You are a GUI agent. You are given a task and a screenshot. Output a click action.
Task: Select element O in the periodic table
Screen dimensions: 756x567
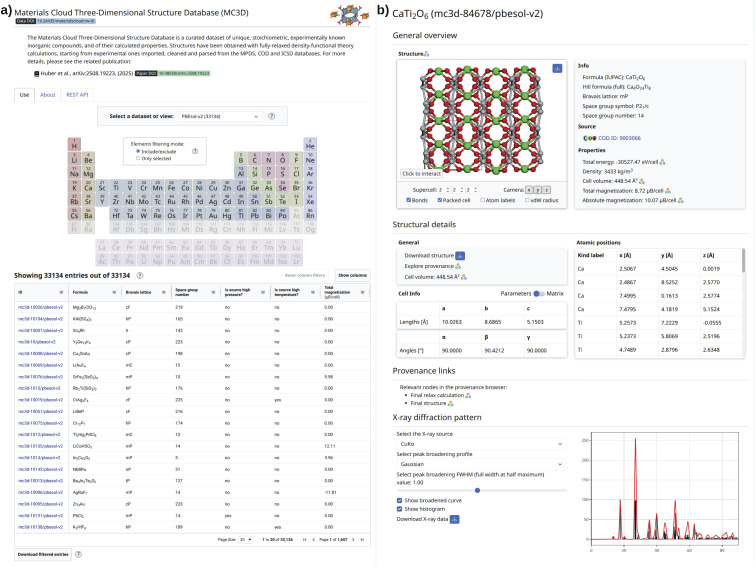[283, 158]
